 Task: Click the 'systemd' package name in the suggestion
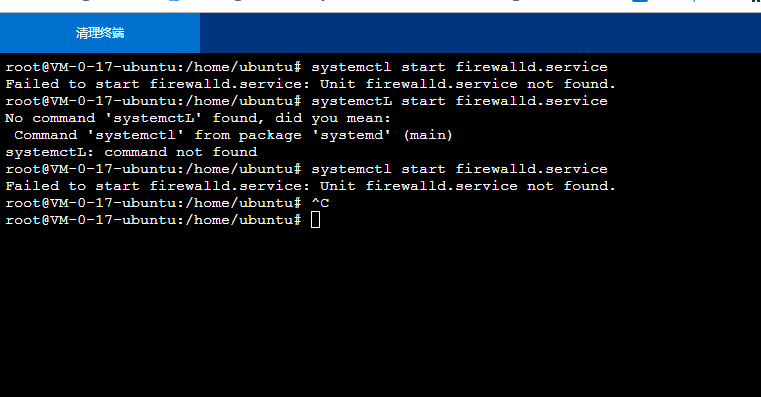(351, 135)
